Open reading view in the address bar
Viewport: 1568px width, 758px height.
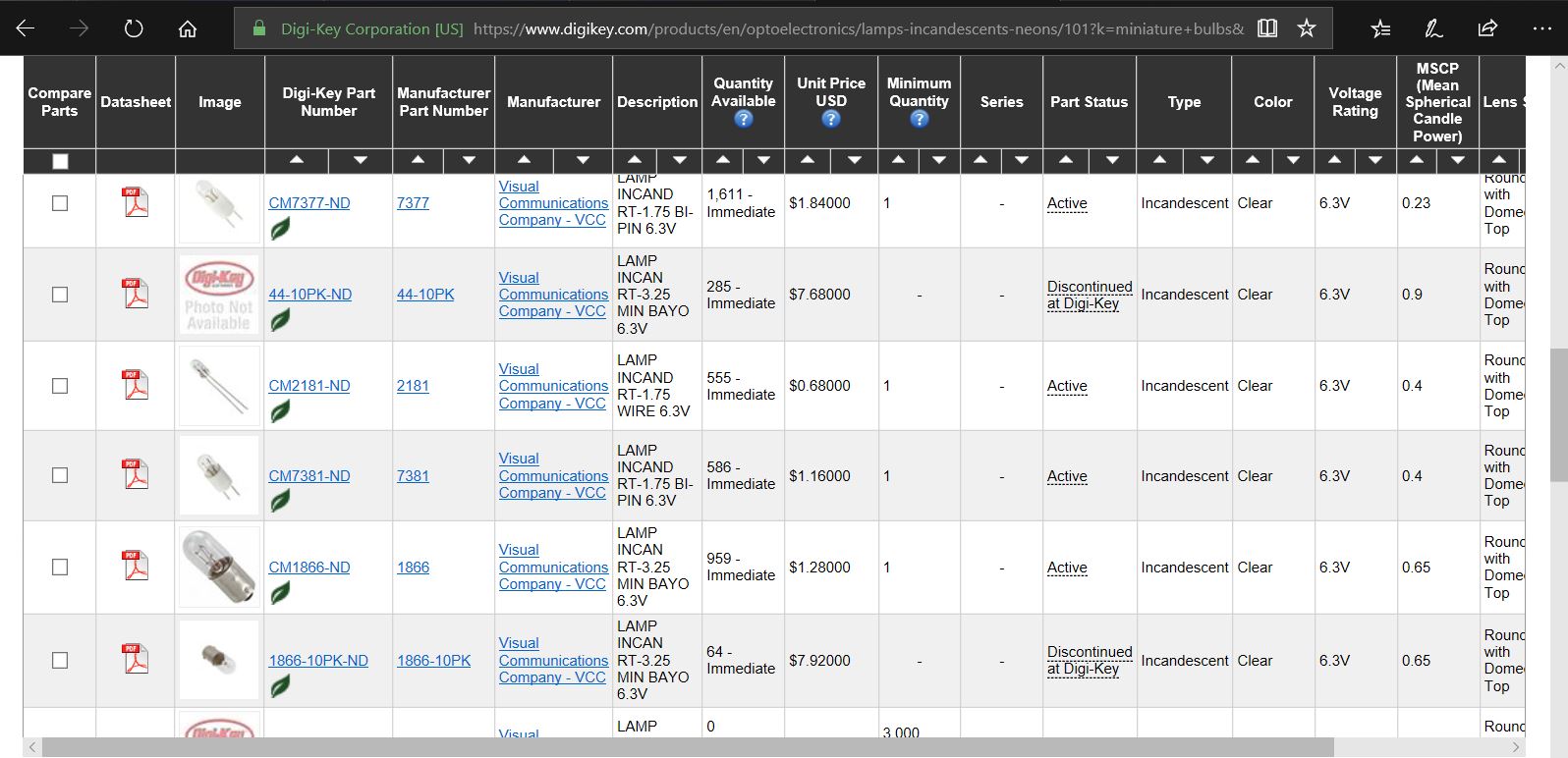click(1267, 28)
